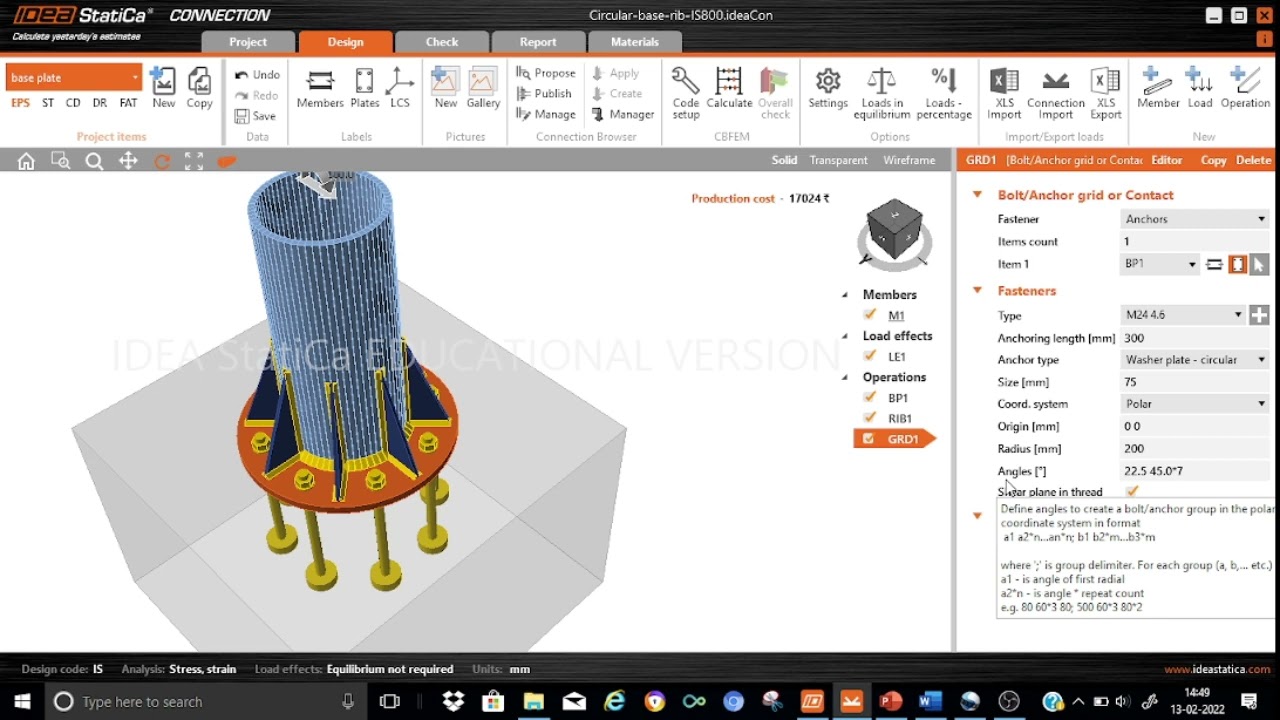
Task: Open IDEA StatiCa from the Windows taskbar
Action: click(811, 702)
